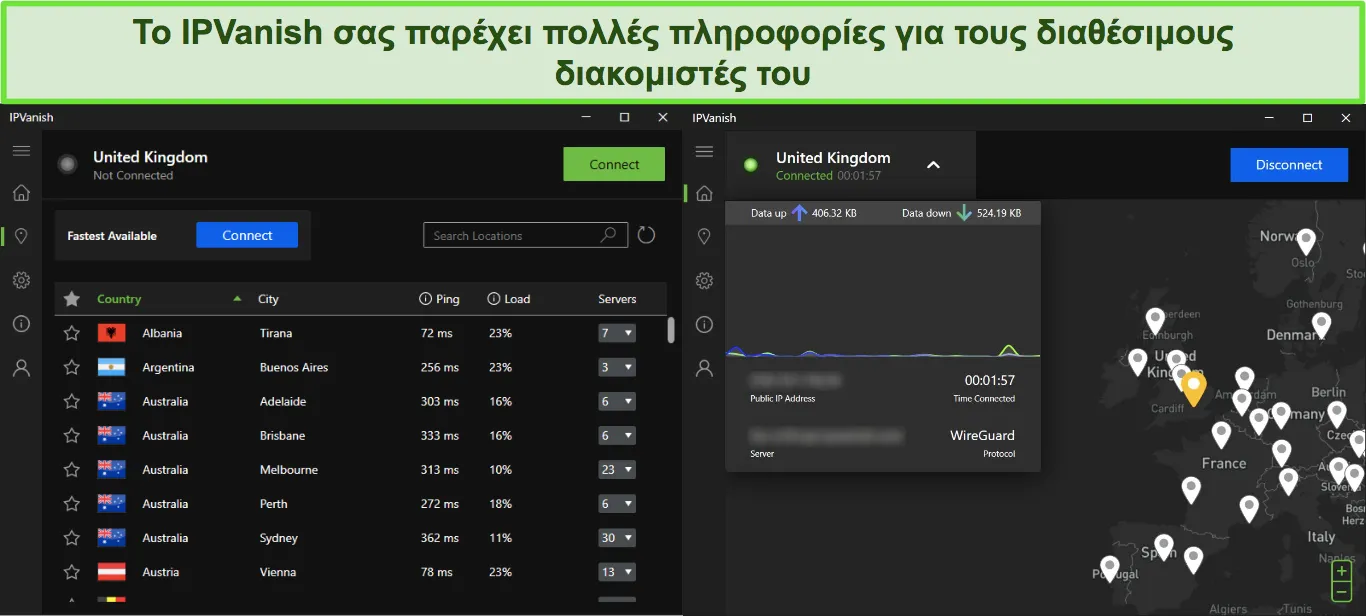The image size is (1366, 616).
Task: Favorite Australia Sydney with star
Action: 71,538
